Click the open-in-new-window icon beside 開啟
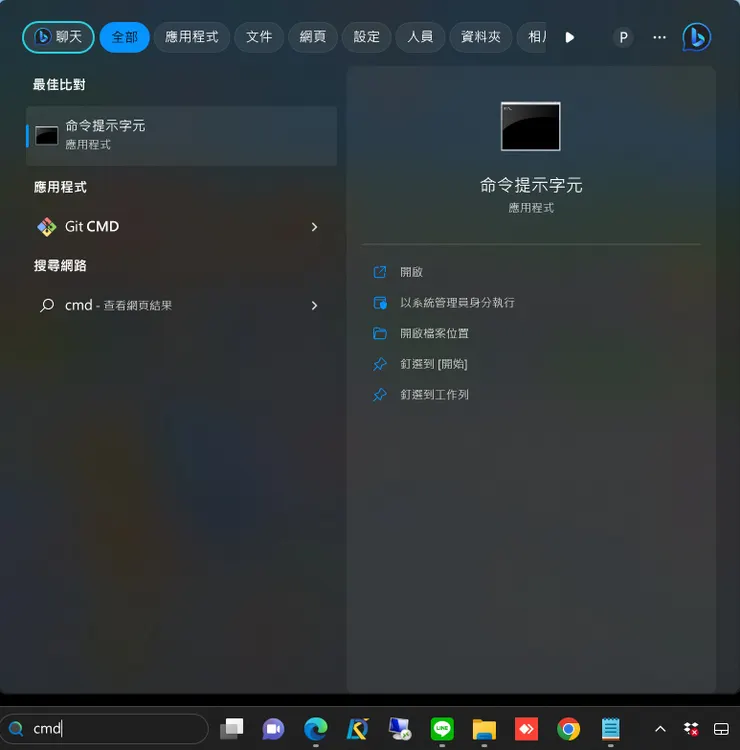This screenshot has height=750, width=740. [380, 272]
